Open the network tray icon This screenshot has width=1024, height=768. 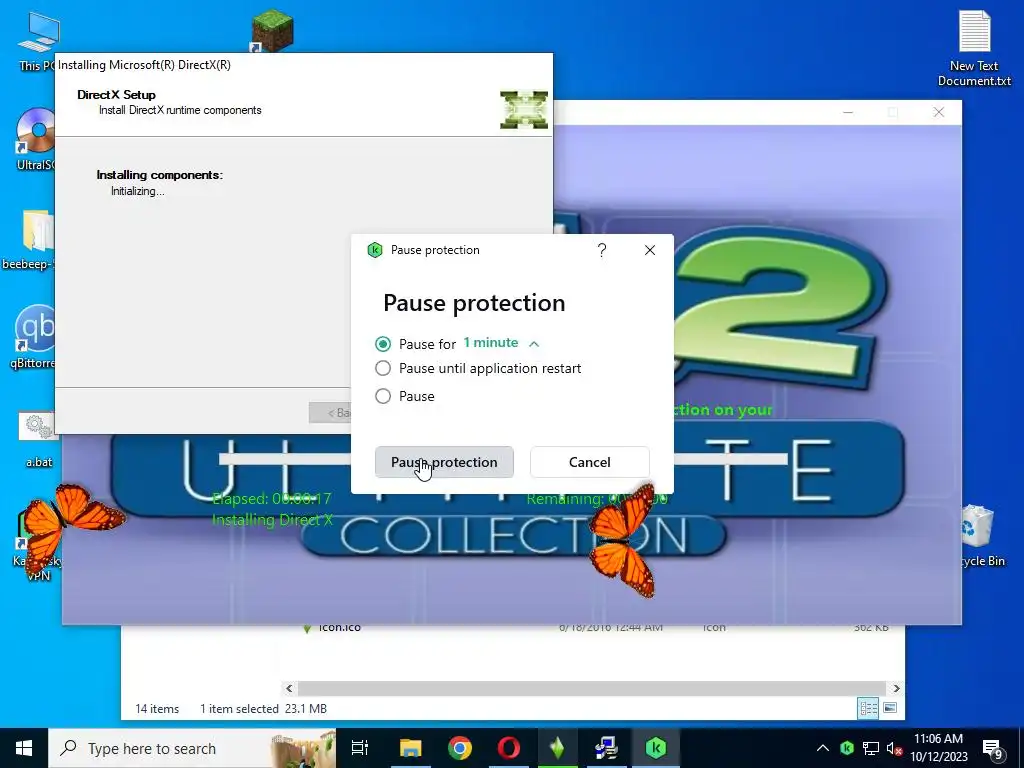[871, 748]
